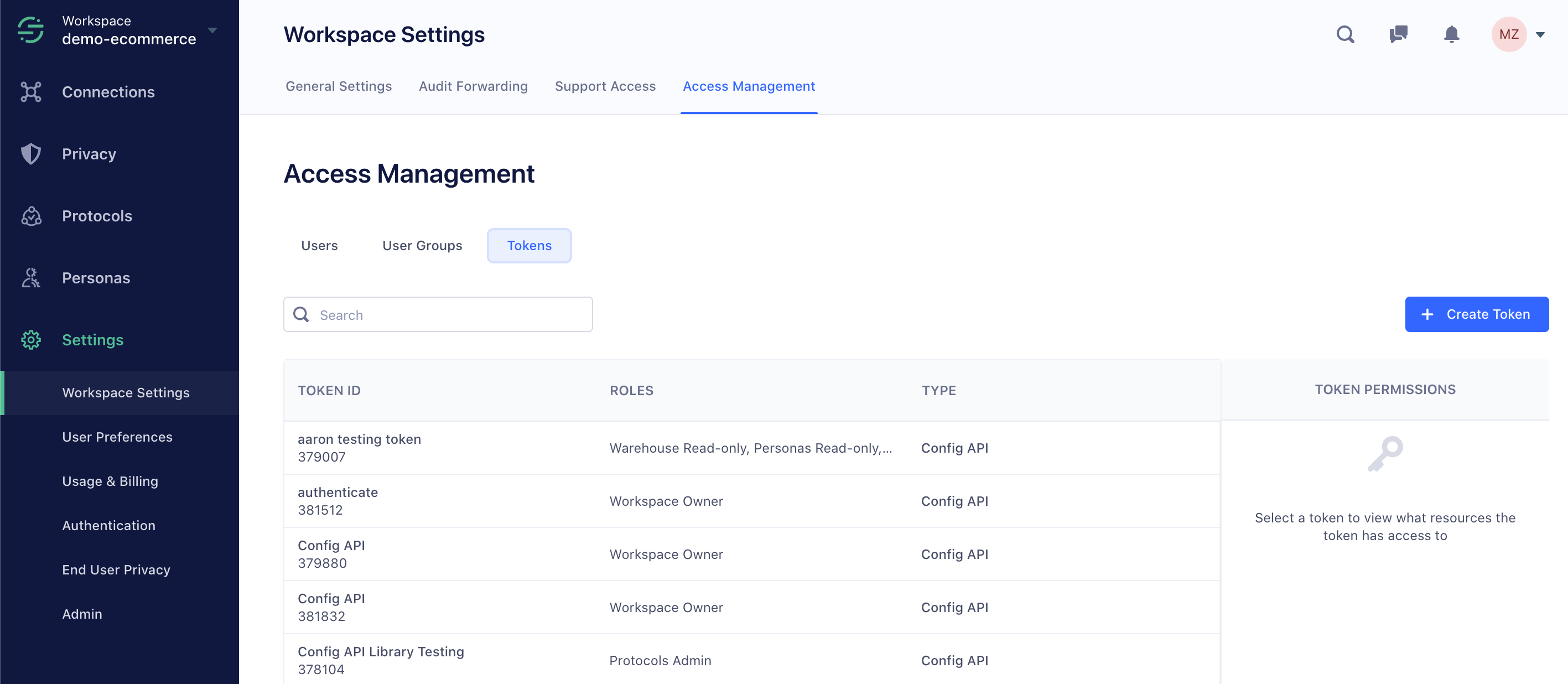
Task: Click the Privacy shield icon
Action: [x=30, y=154]
